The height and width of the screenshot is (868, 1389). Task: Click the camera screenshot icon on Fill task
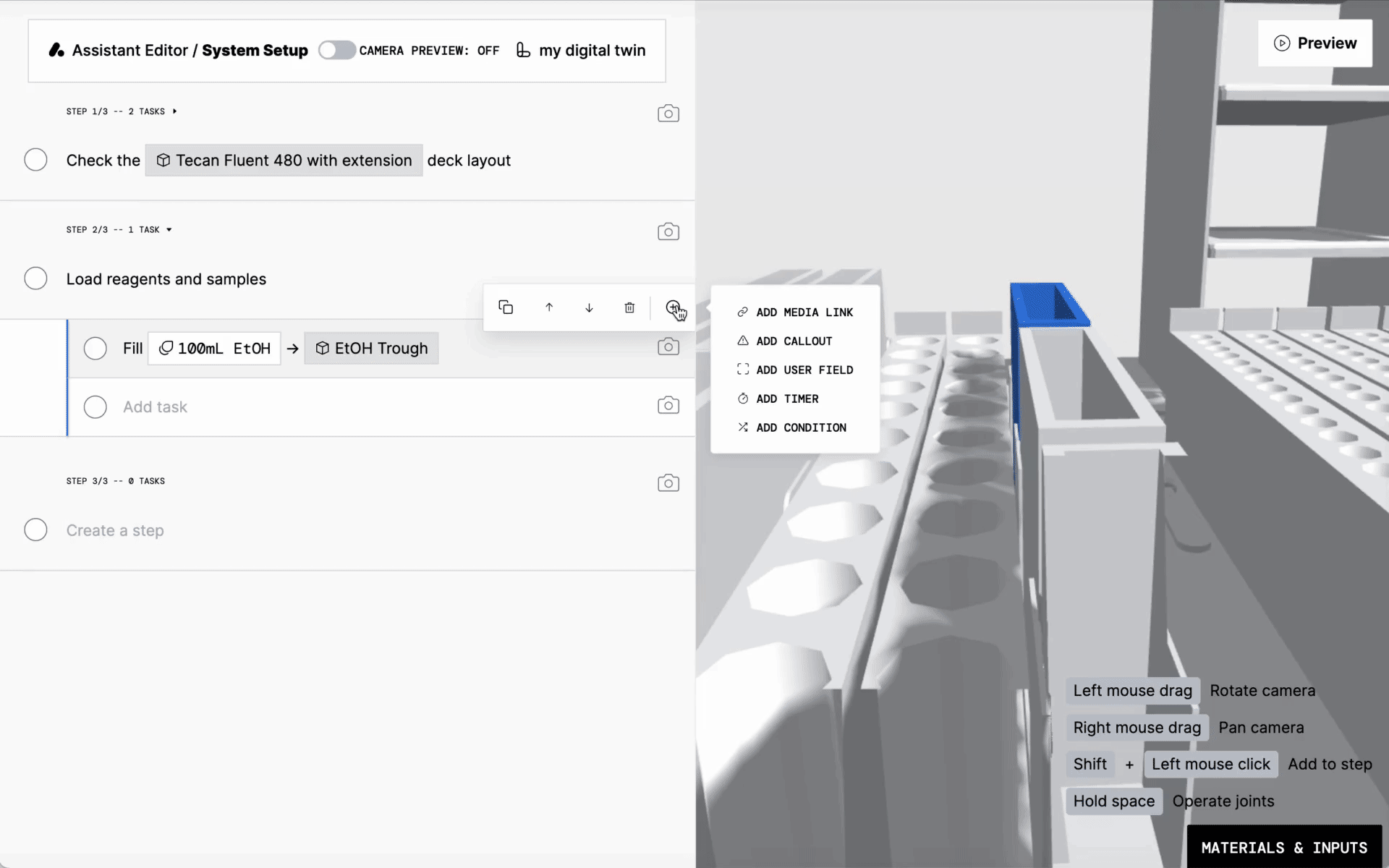668,347
